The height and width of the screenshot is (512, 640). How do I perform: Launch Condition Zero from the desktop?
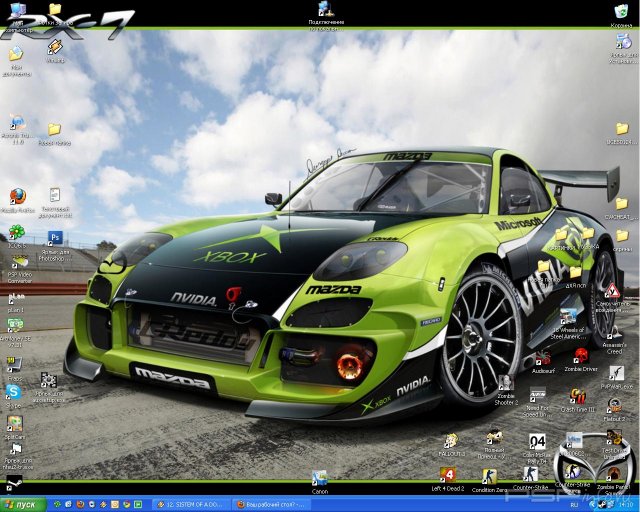point(489,476)
